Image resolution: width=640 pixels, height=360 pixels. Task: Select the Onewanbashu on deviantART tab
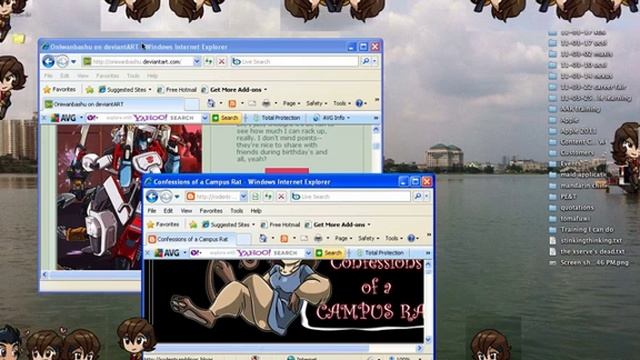pyautogui.click(x=112, y=104)
